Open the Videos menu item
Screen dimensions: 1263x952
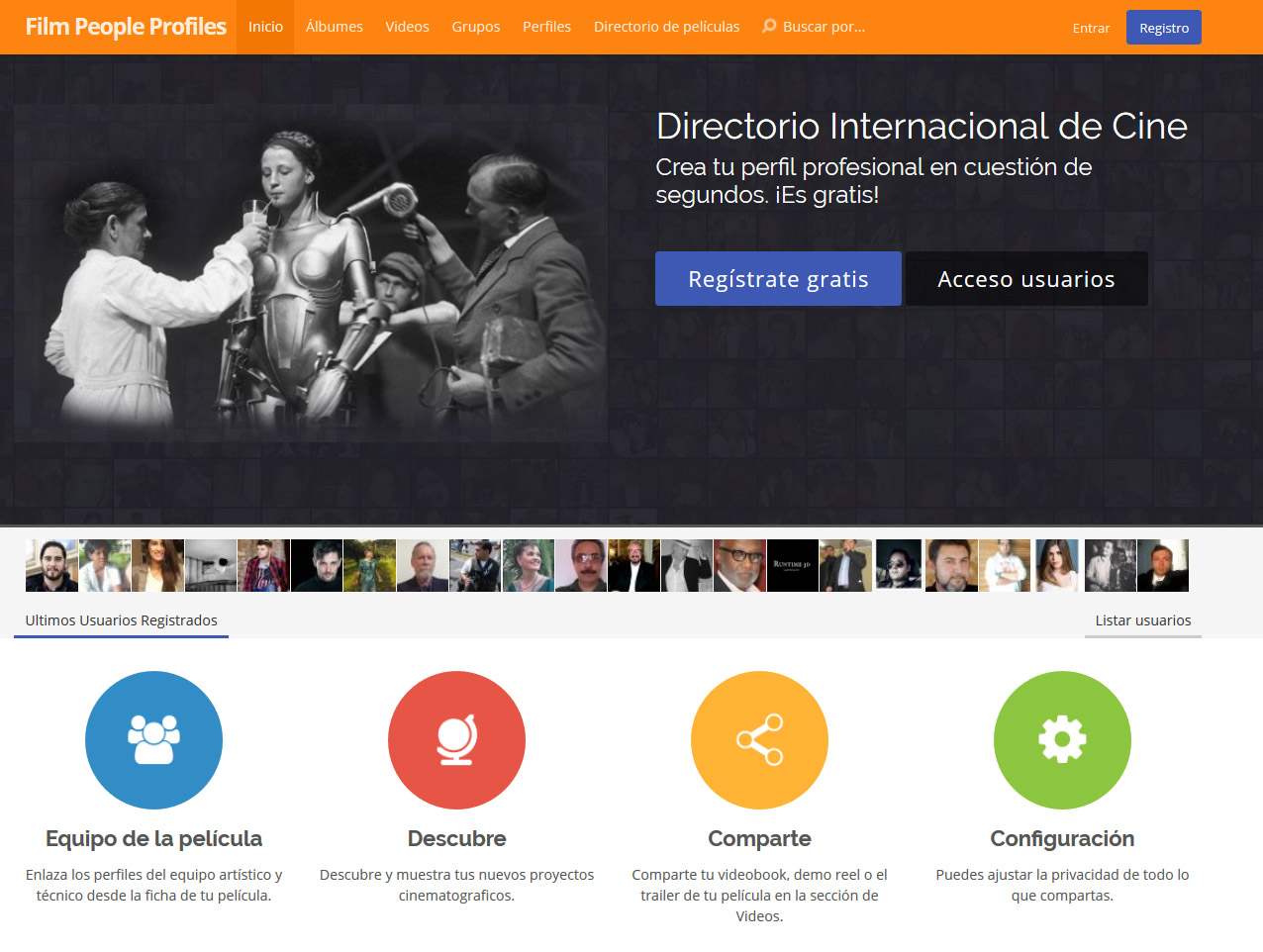coord(407,27)
